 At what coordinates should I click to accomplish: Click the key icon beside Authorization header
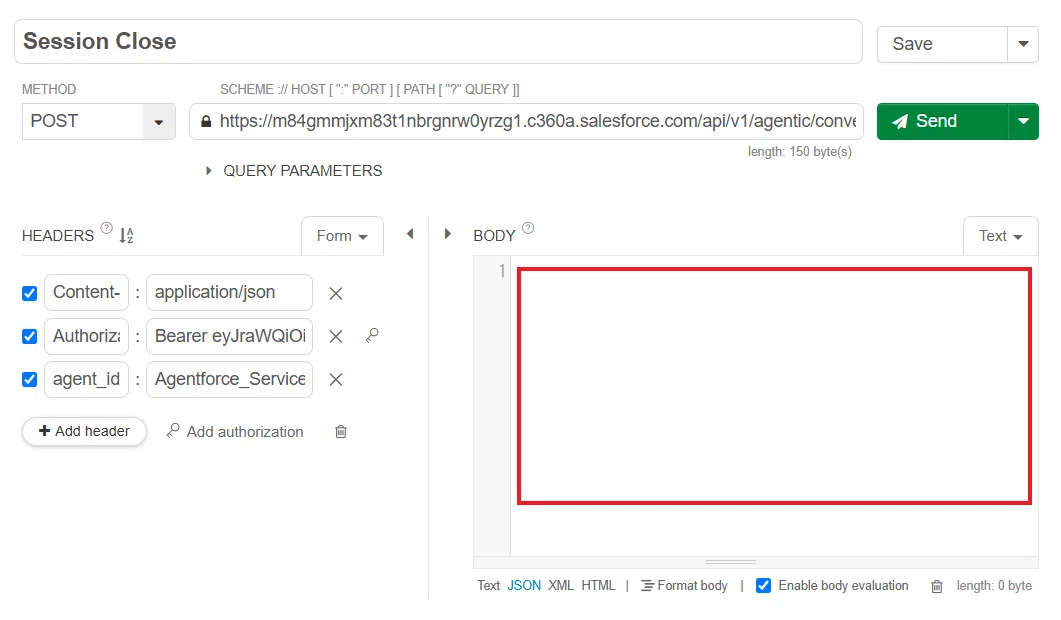(x=372, y=336)
